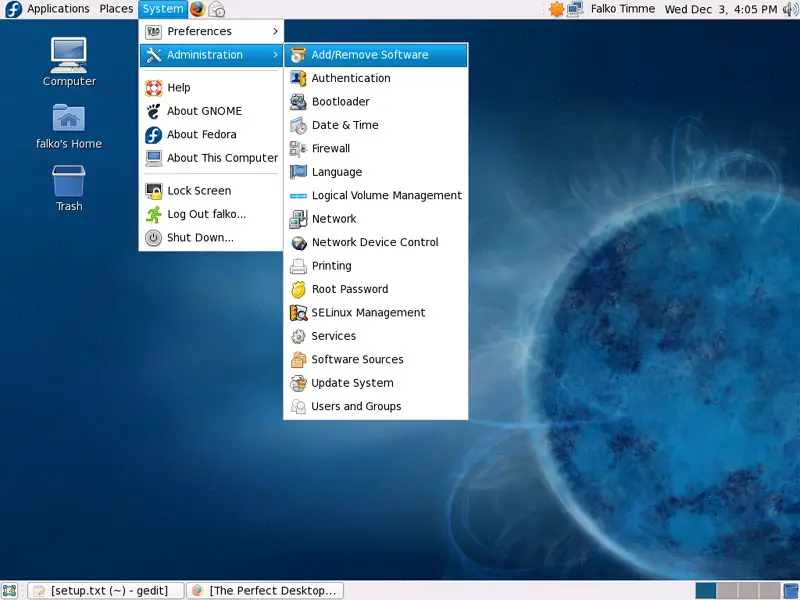Click the volume speaker icon
The width and height of the screenshot is (800, 600).
tap(790, 9)
